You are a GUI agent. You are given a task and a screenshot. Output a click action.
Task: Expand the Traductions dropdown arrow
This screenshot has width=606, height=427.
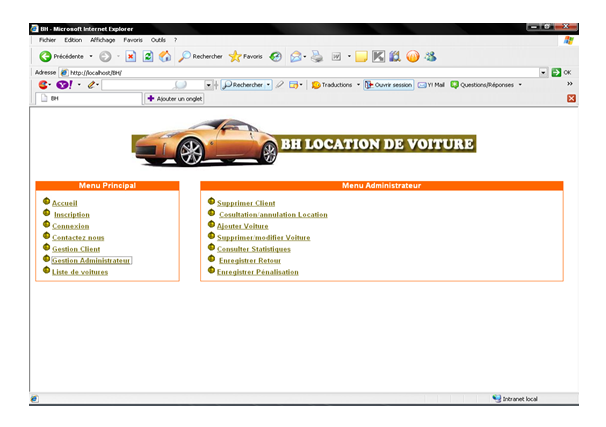(x=358, y=85)
